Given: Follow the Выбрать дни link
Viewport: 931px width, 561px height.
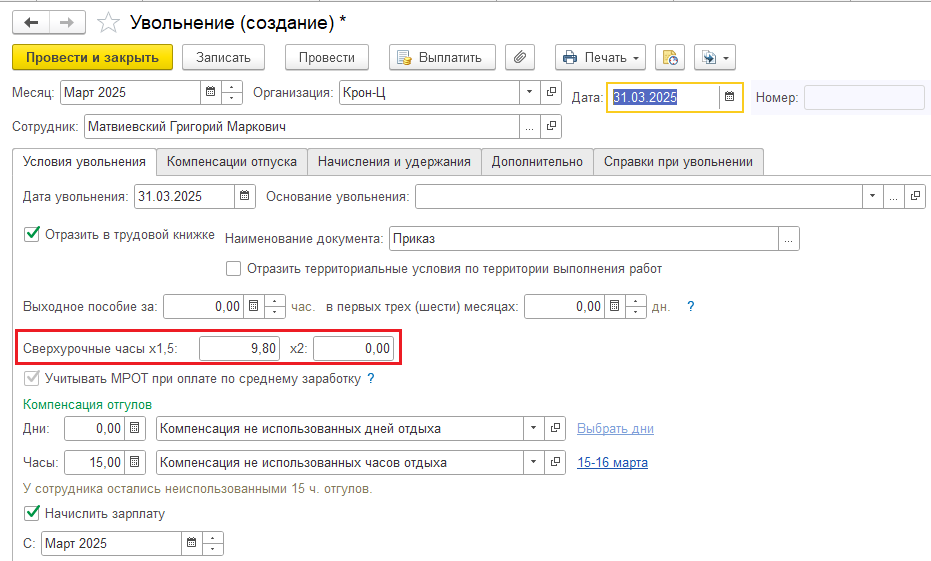Looking at the screenshot, I should pos(615,429).
